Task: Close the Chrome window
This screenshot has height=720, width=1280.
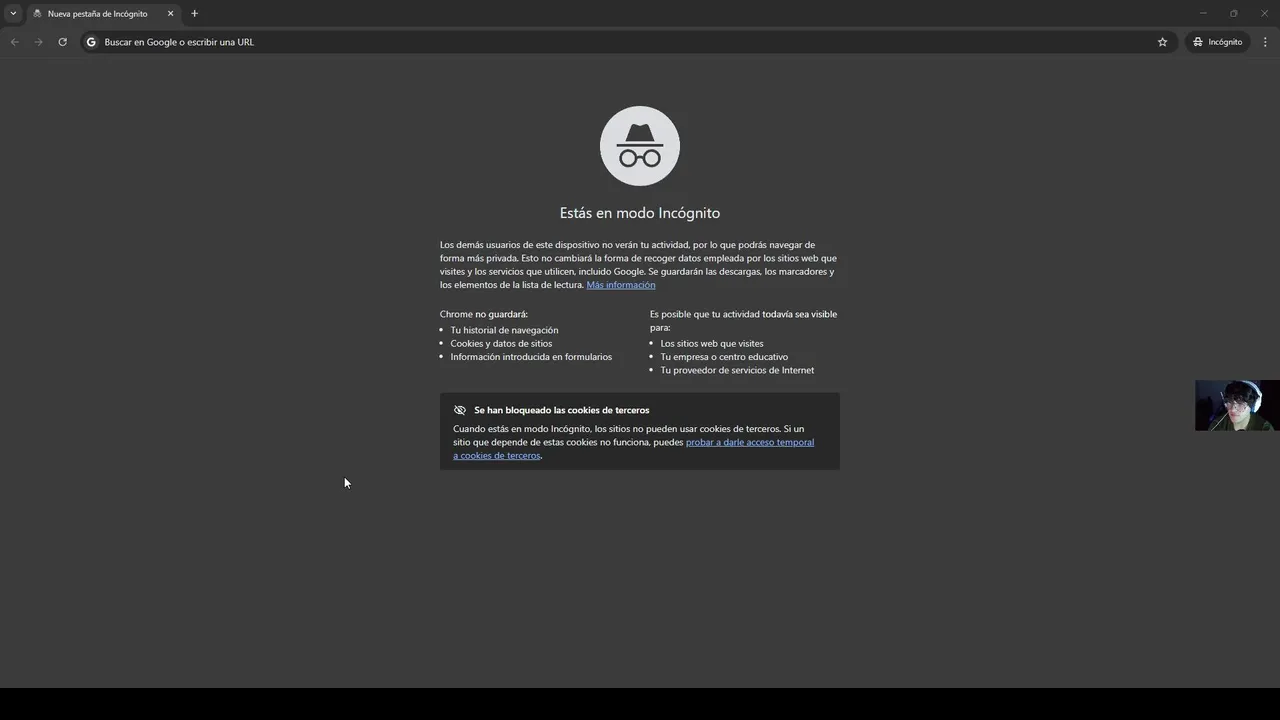Action: pyautogui.click(x=1264, y=13)
